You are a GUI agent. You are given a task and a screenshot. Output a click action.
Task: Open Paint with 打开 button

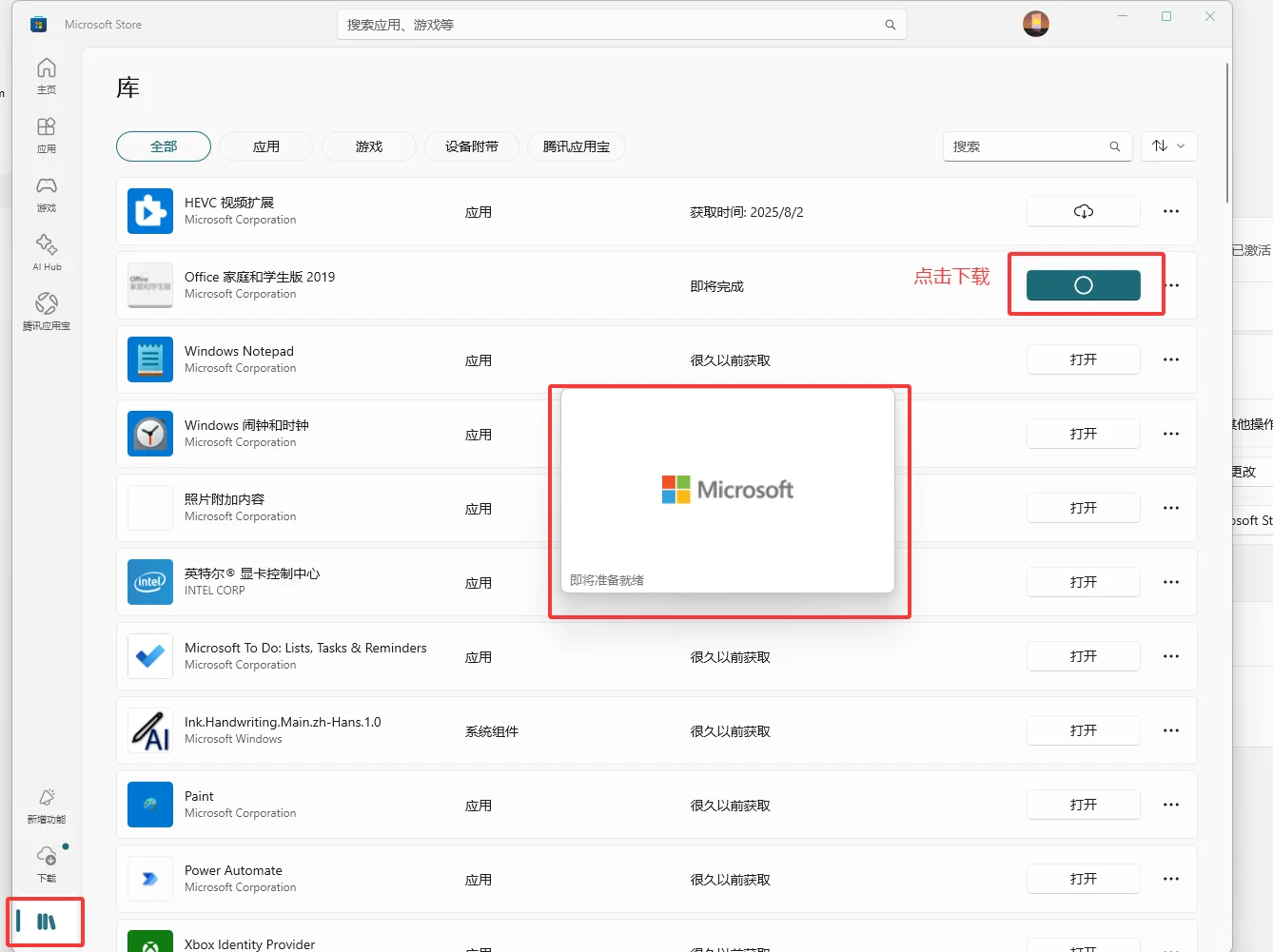(x=1084, y=805)
